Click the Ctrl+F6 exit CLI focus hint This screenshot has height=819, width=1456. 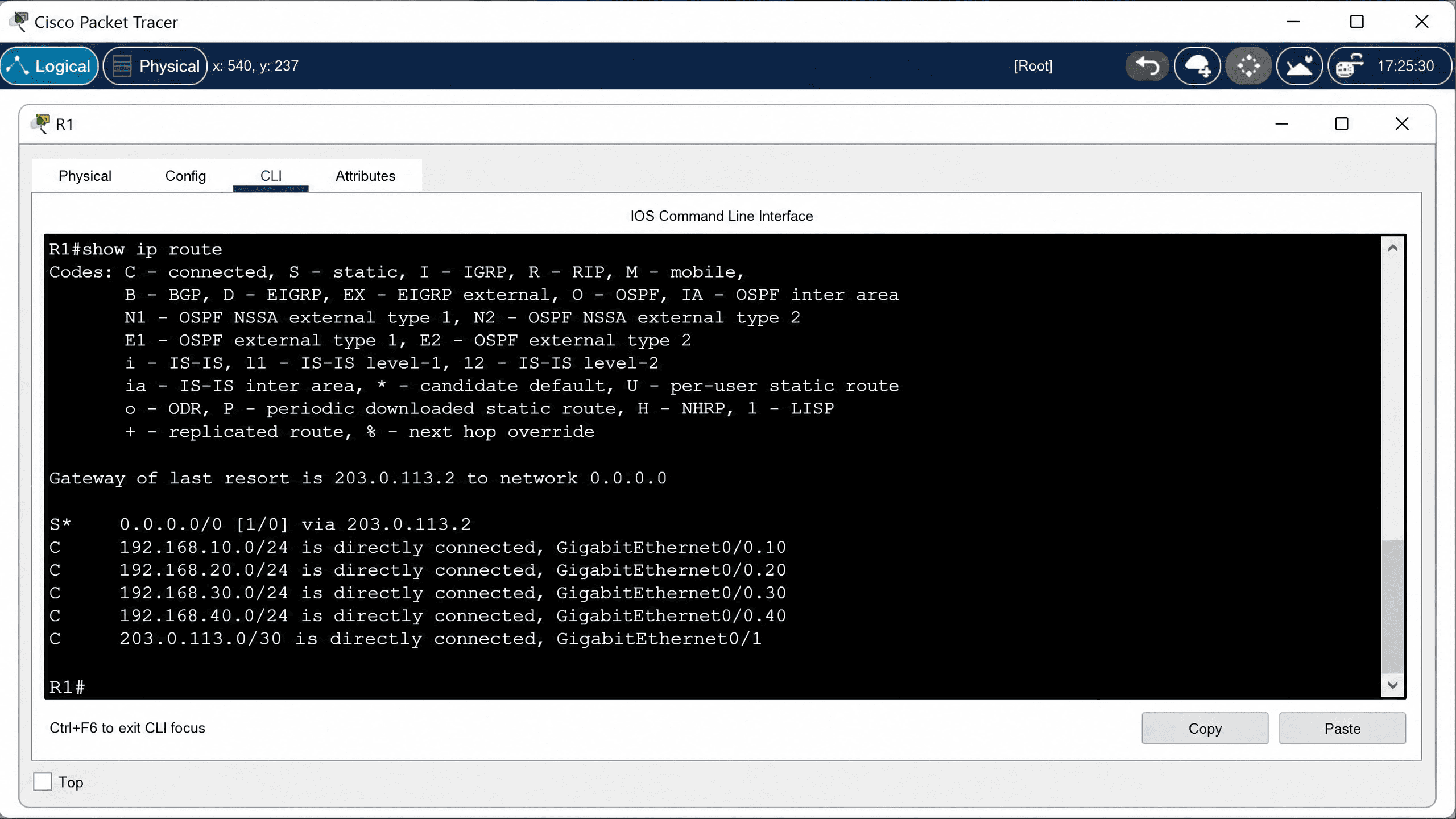127,728
